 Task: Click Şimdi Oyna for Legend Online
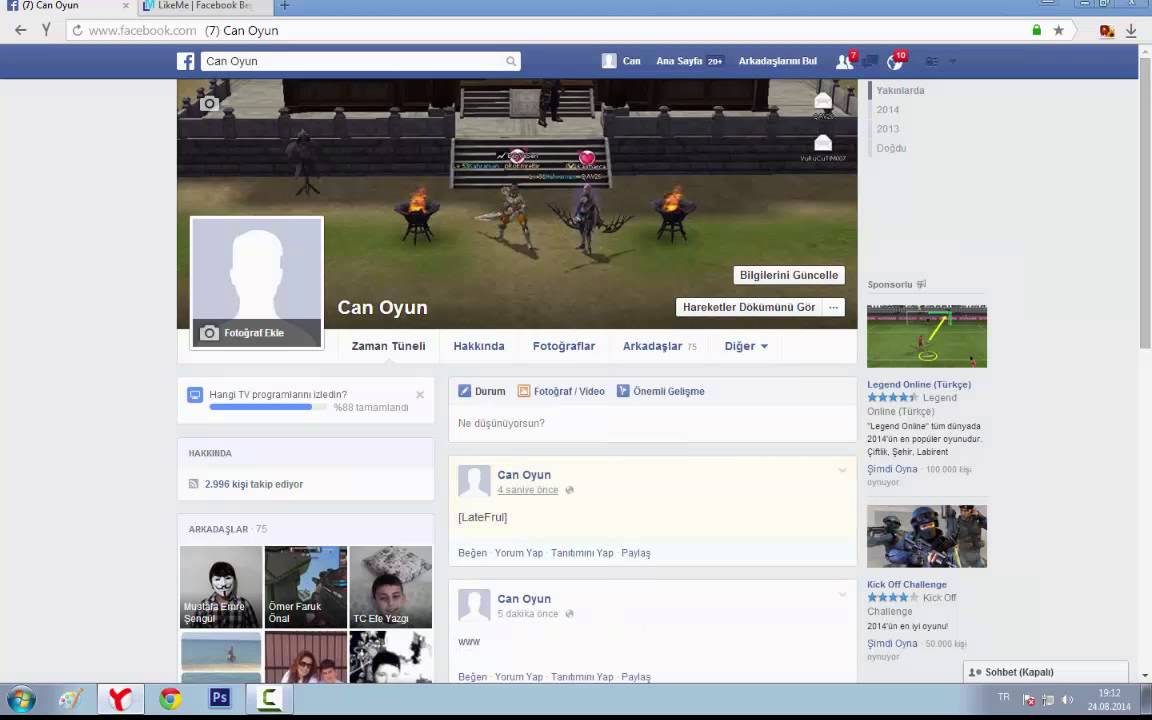click(x=892, y=469)
